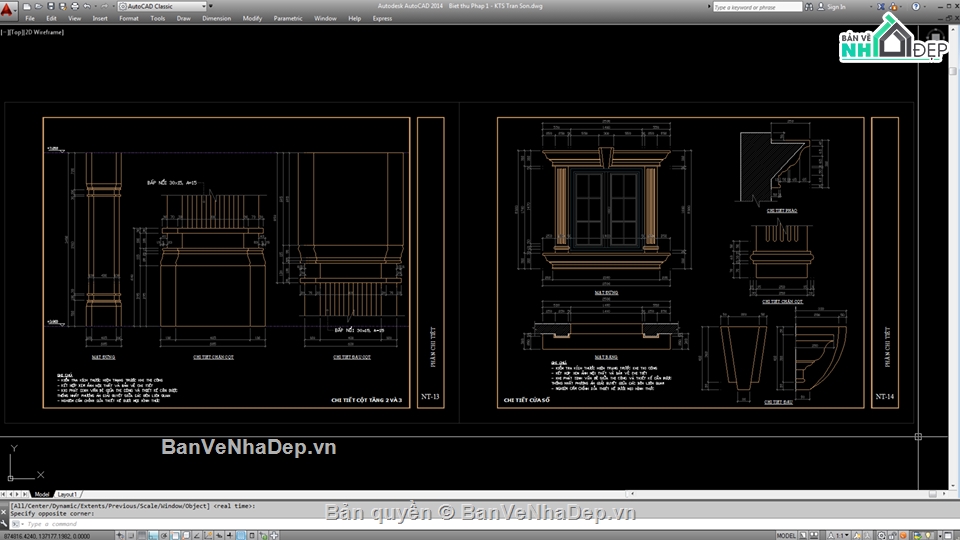Click the Save icon in quick access toolbar
The height and width of the screenshot is (540, 960).
tap(51, 6)
